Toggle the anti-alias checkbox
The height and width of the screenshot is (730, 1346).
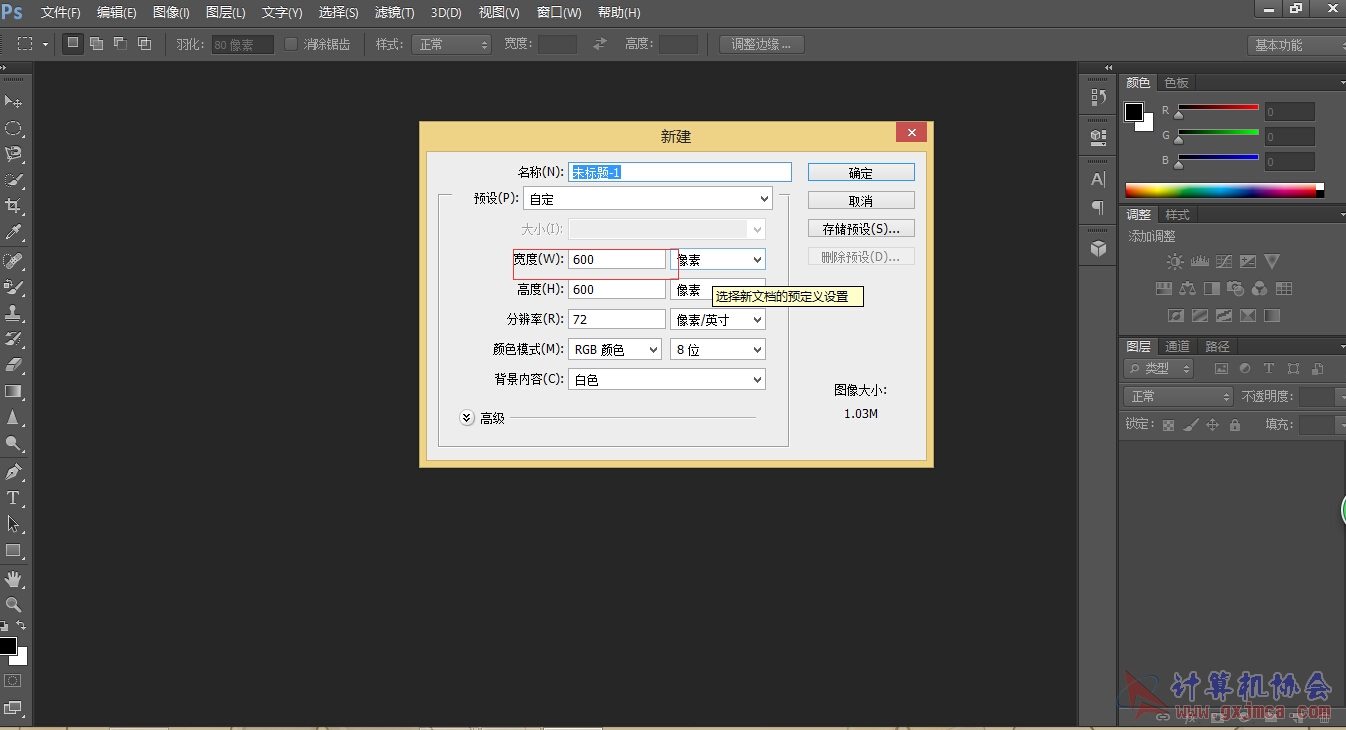291,44
